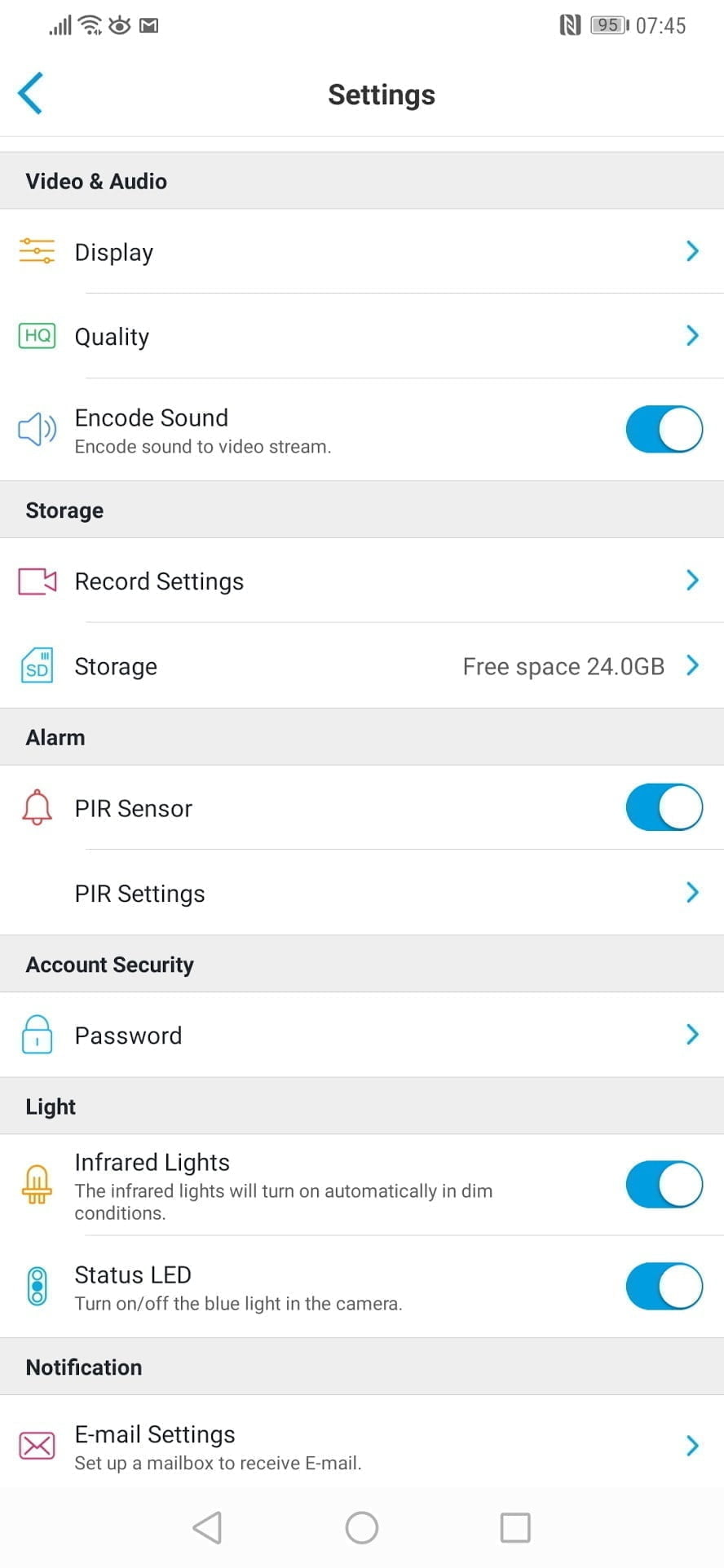Viewport: 724px width, 1568px height.
Task: Tap the PIR Sensor bell icon
Action: (37, 808)
